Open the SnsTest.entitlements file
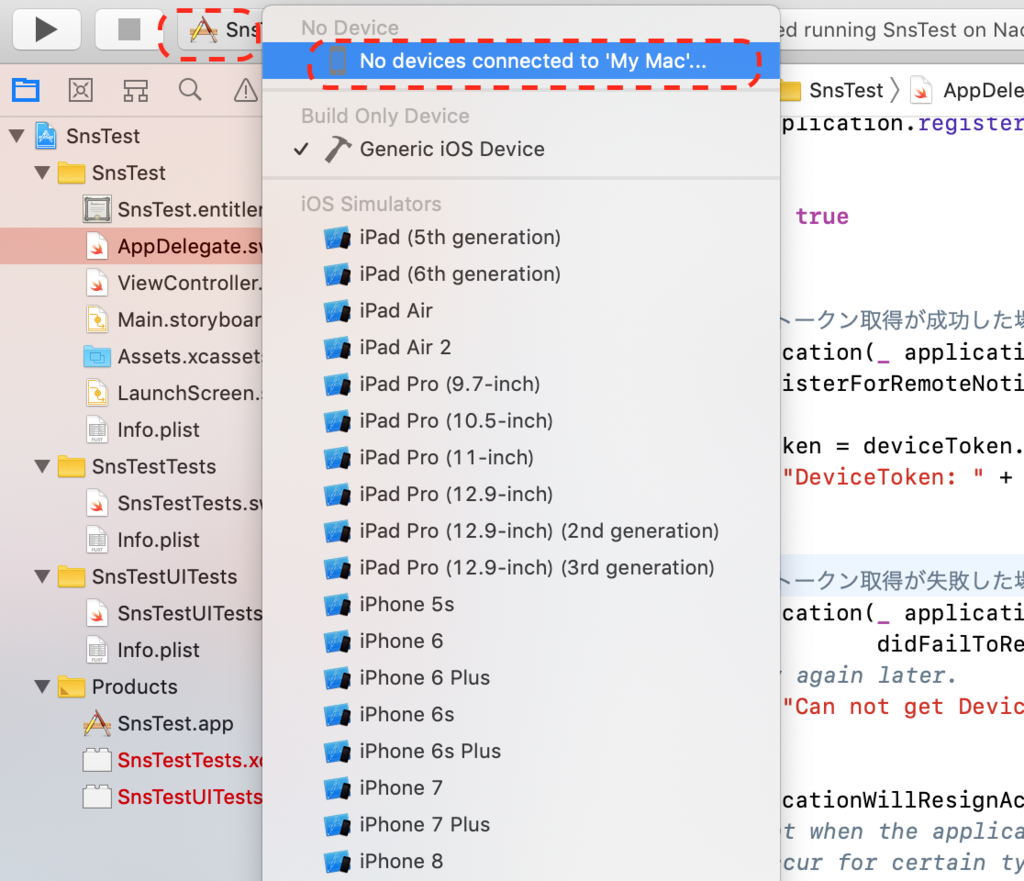 pos(173,210)
